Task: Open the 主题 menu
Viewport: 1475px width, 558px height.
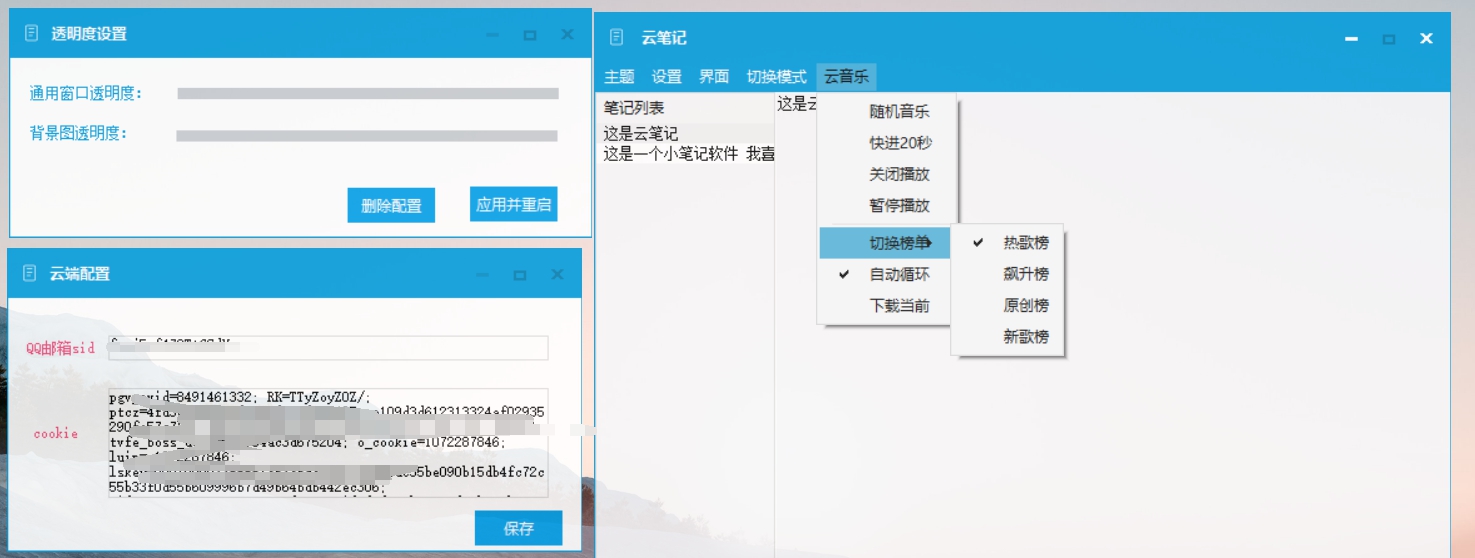Action: point(619,77)
